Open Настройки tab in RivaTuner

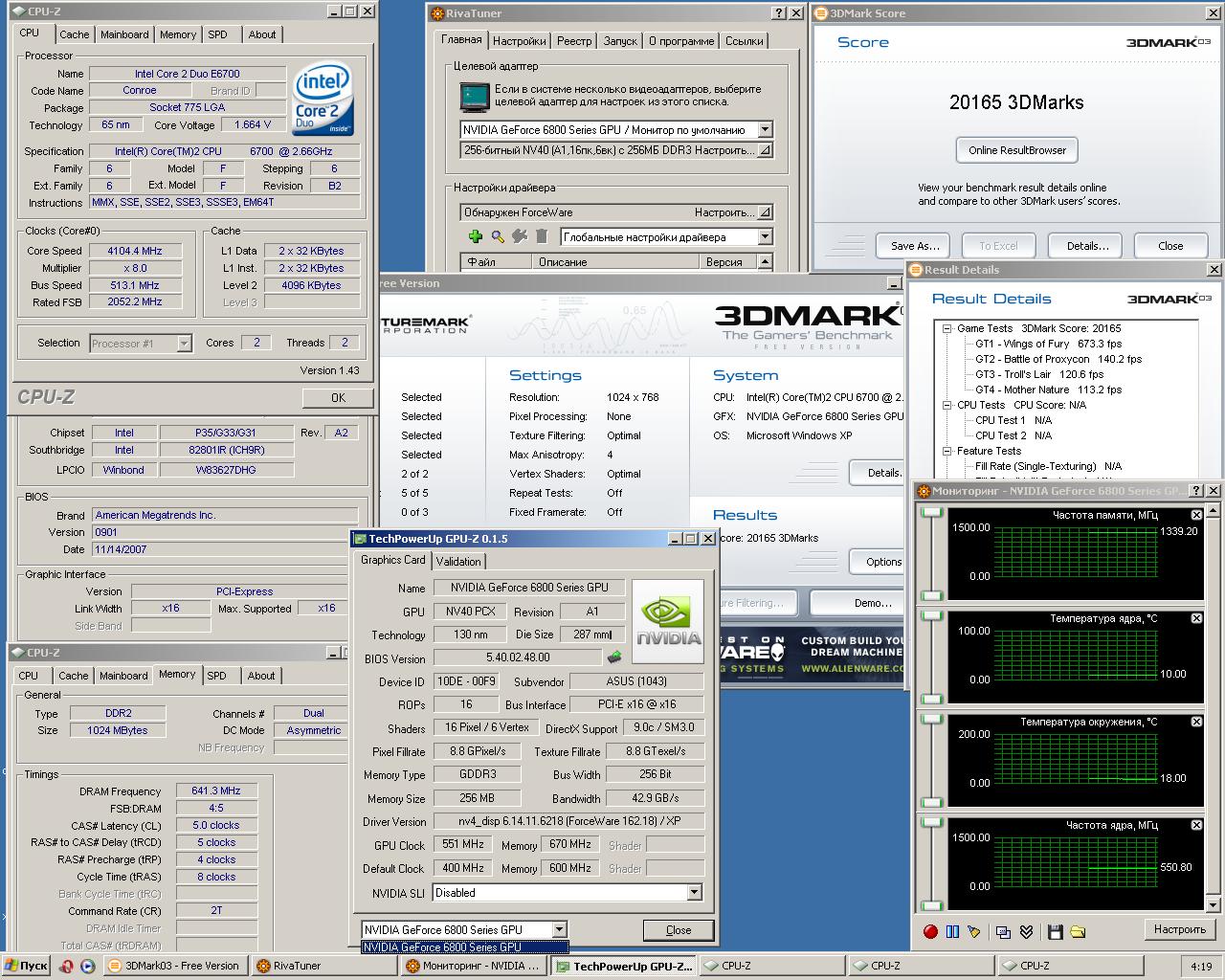coord(519,41)
